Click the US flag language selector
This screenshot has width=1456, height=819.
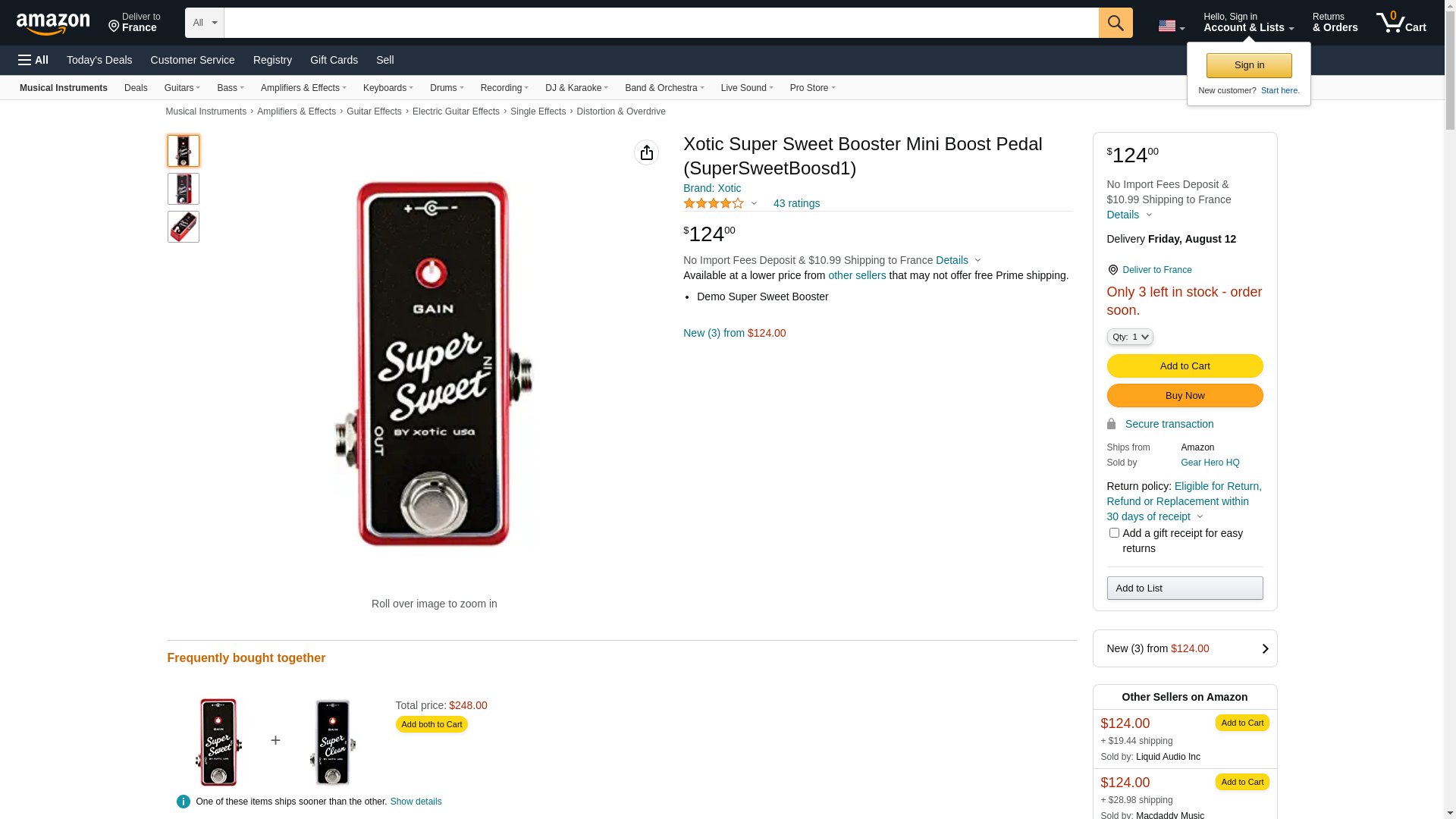[1170, 27]
